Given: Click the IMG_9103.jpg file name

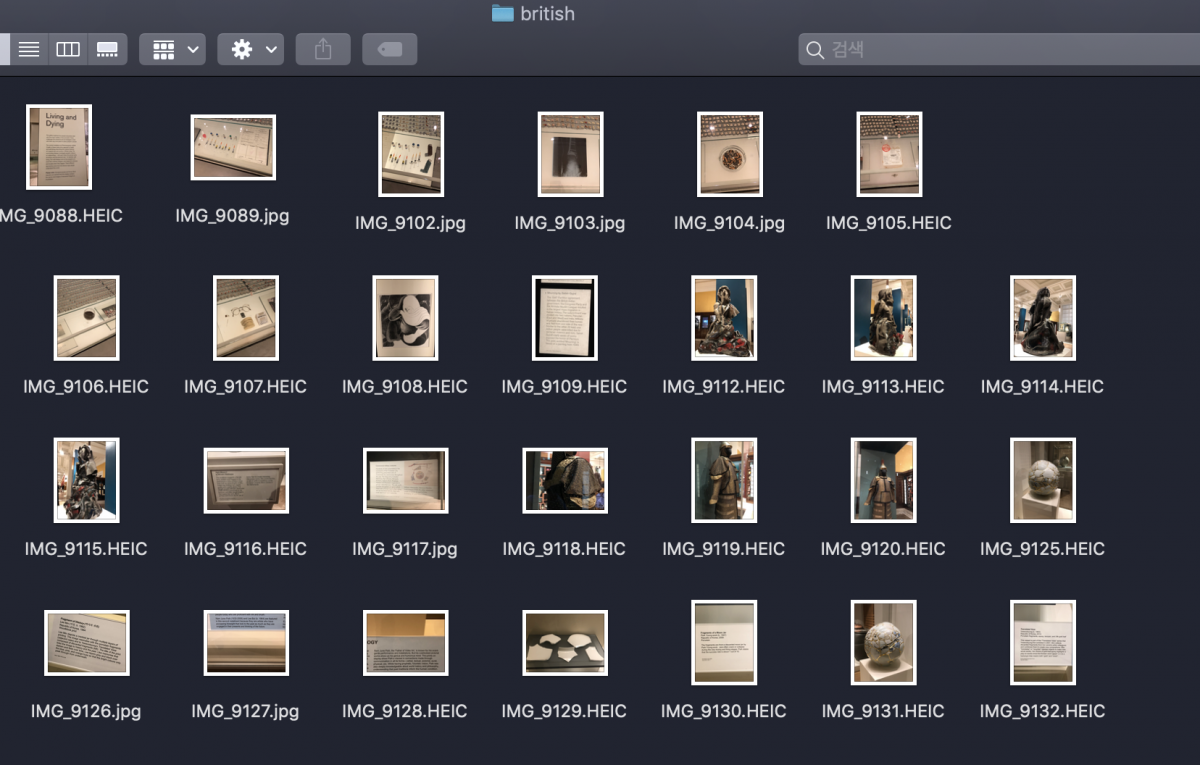Looking at the screenshot, I should [570, 223].
